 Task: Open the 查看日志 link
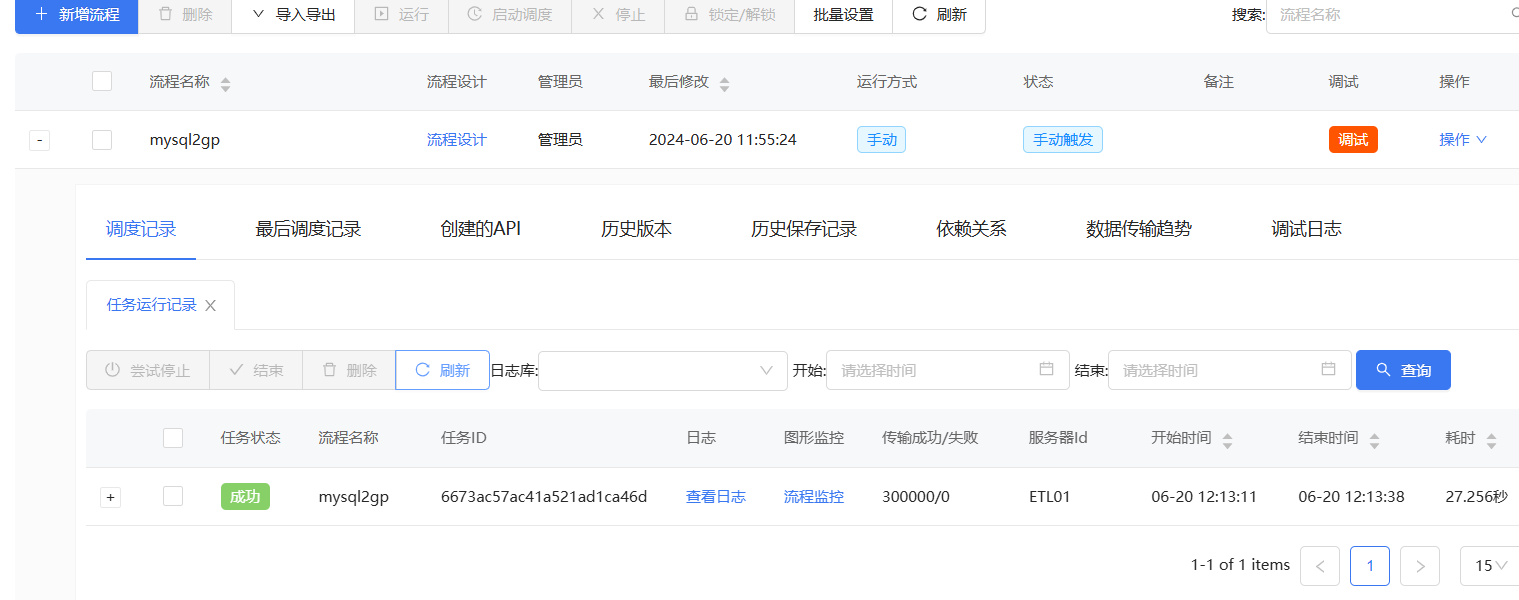pyautogui.click(x=716, y=496)
